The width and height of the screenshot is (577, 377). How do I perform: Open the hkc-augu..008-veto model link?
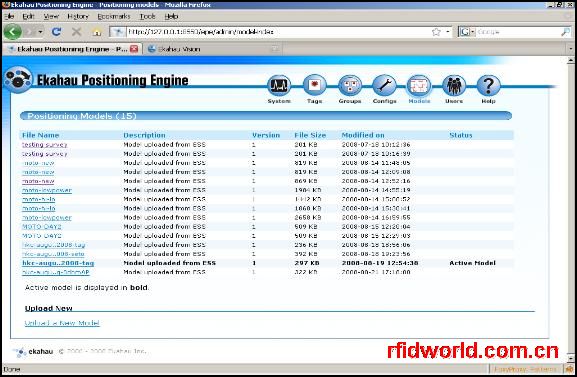tap(53, 254)
